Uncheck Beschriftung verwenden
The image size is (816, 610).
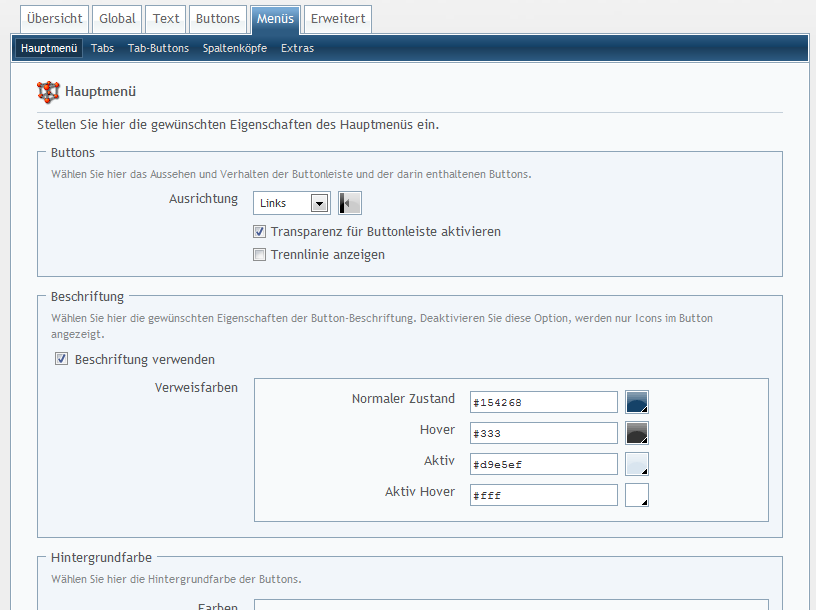pyautogui.click(x=62, y=359)
